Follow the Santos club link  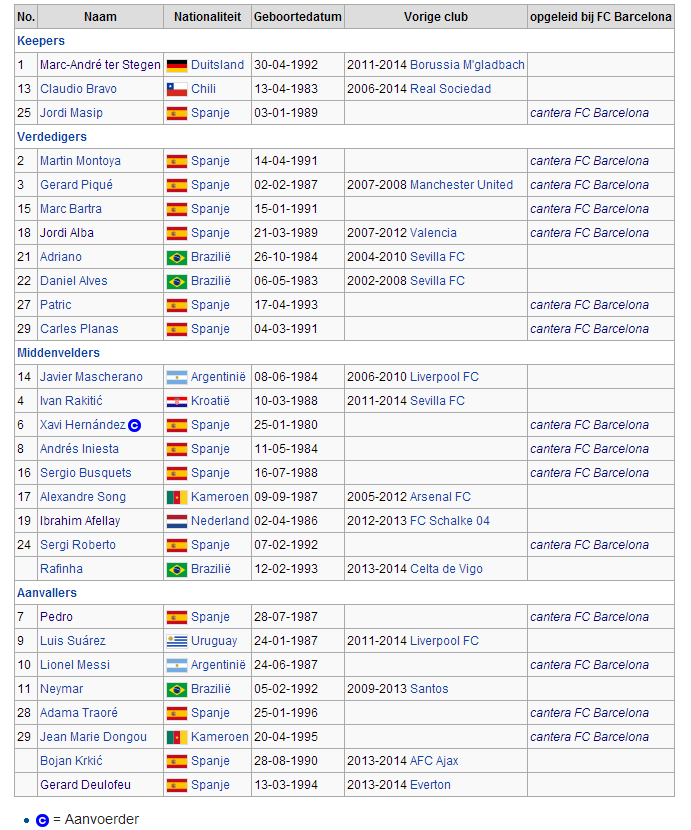tap(429, 689)
